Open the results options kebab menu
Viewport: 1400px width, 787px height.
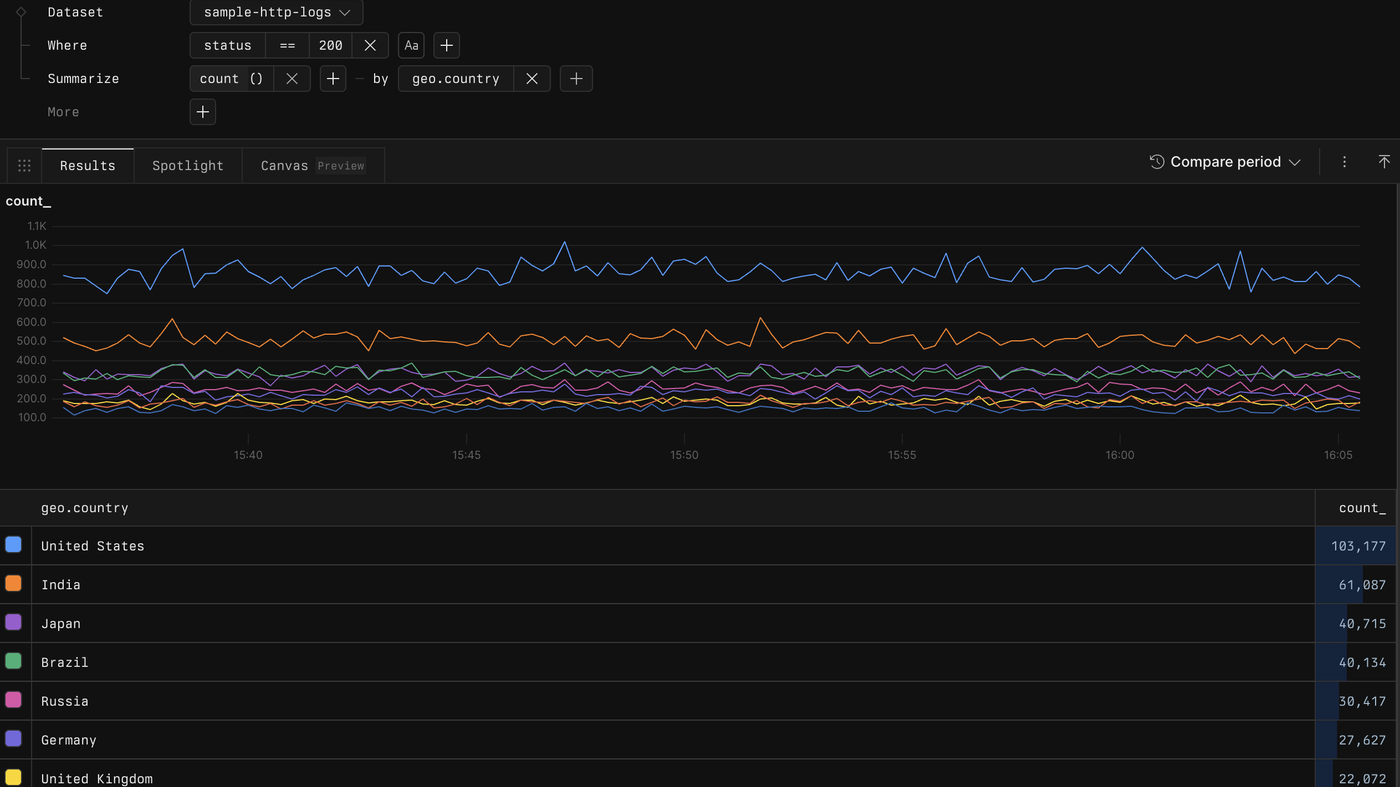tap(1344, 162)
